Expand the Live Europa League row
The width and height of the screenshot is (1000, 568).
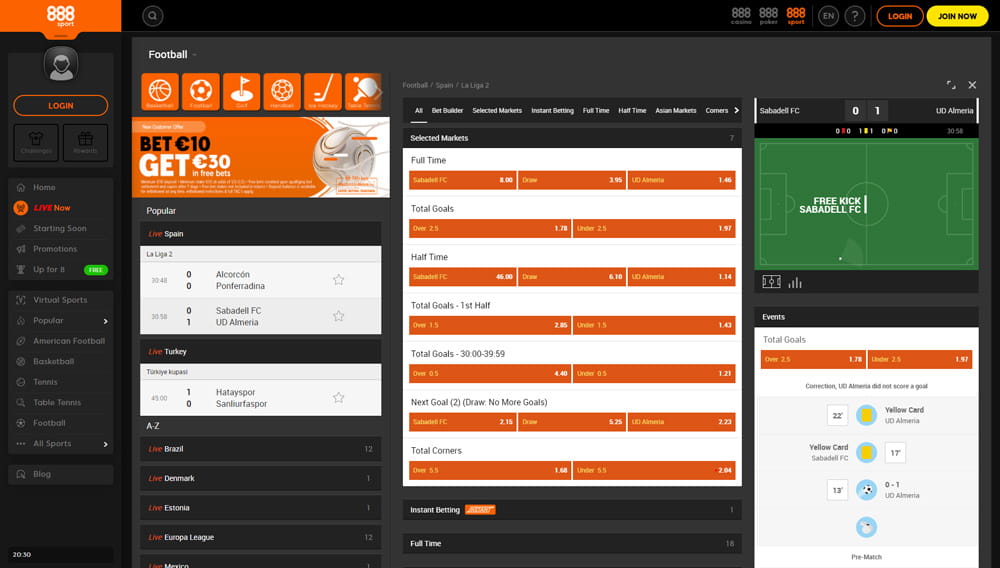(x=260, y=537)
